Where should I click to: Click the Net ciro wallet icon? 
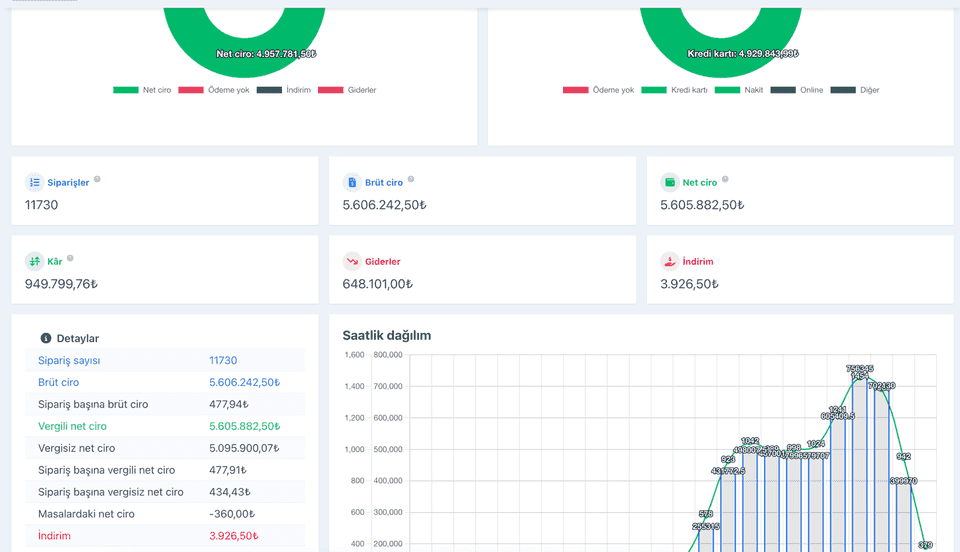670,182
